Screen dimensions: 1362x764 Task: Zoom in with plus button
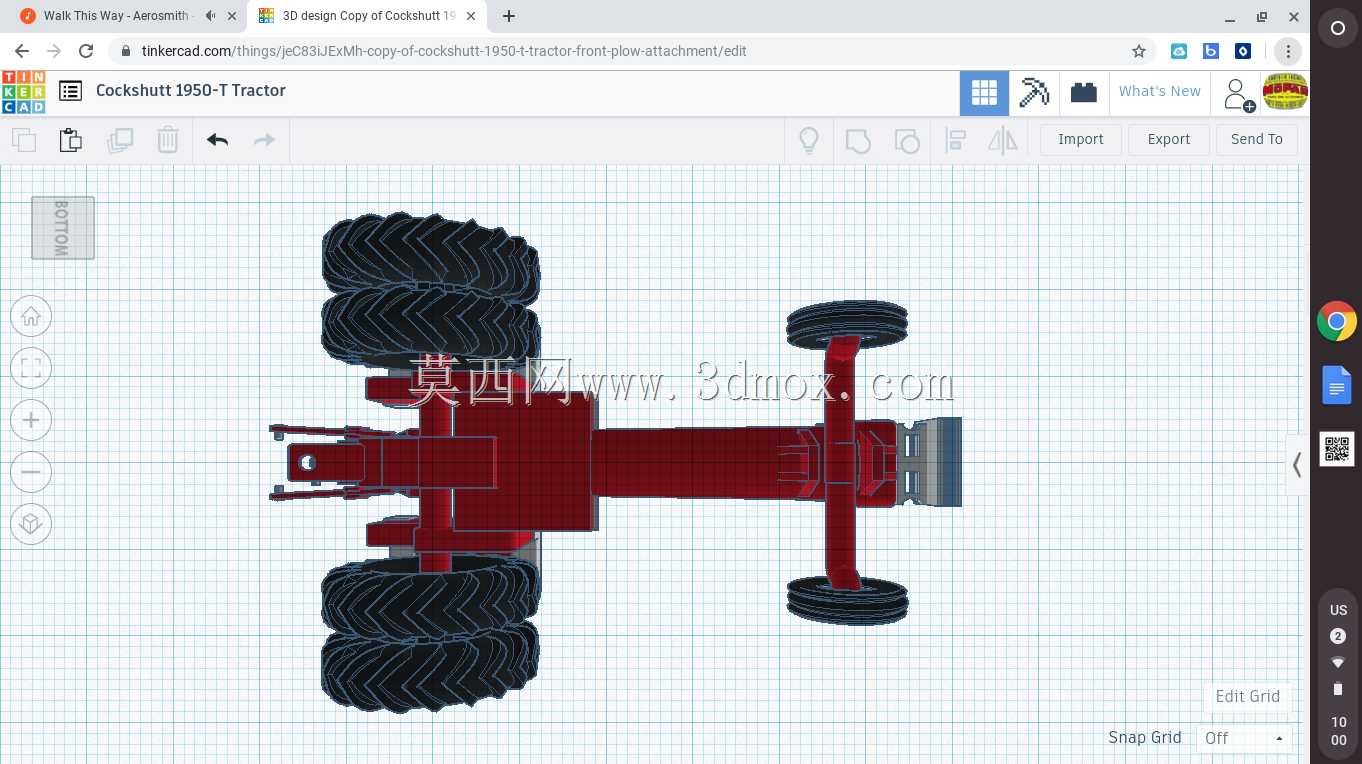(31, 420)
